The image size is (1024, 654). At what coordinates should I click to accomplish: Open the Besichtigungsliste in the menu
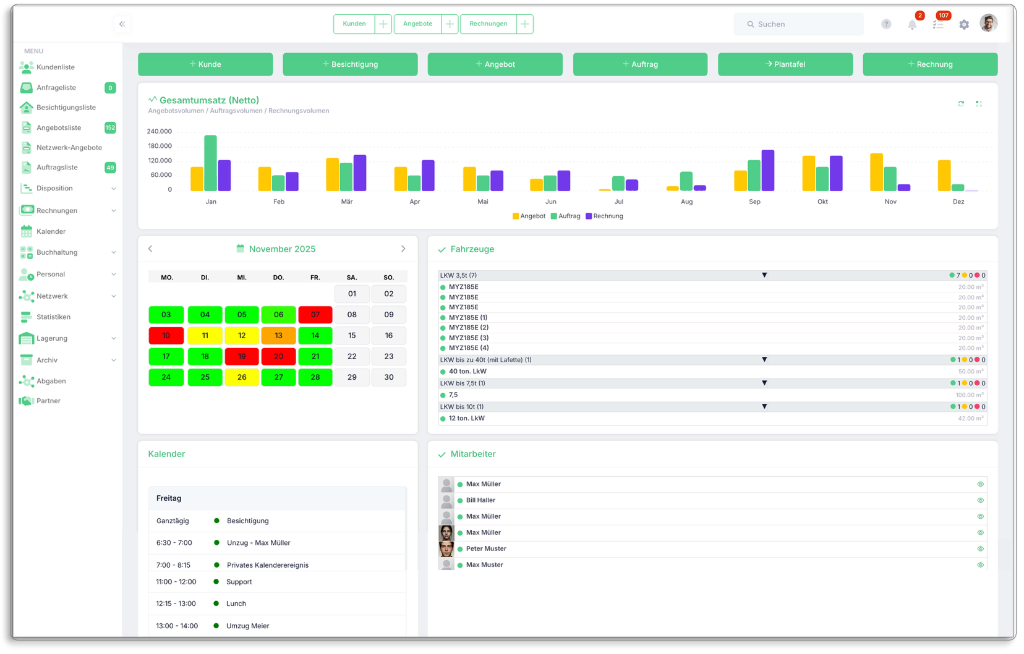62,107
